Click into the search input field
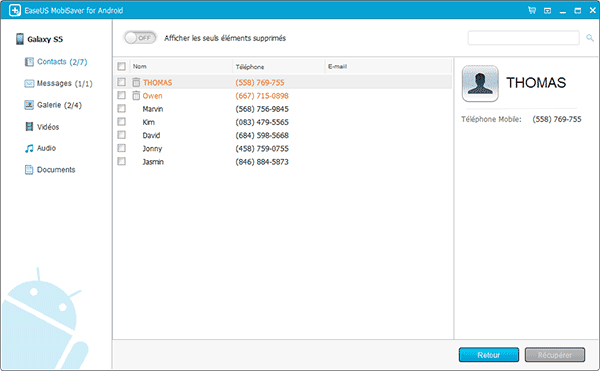 [x=523, y=38]
